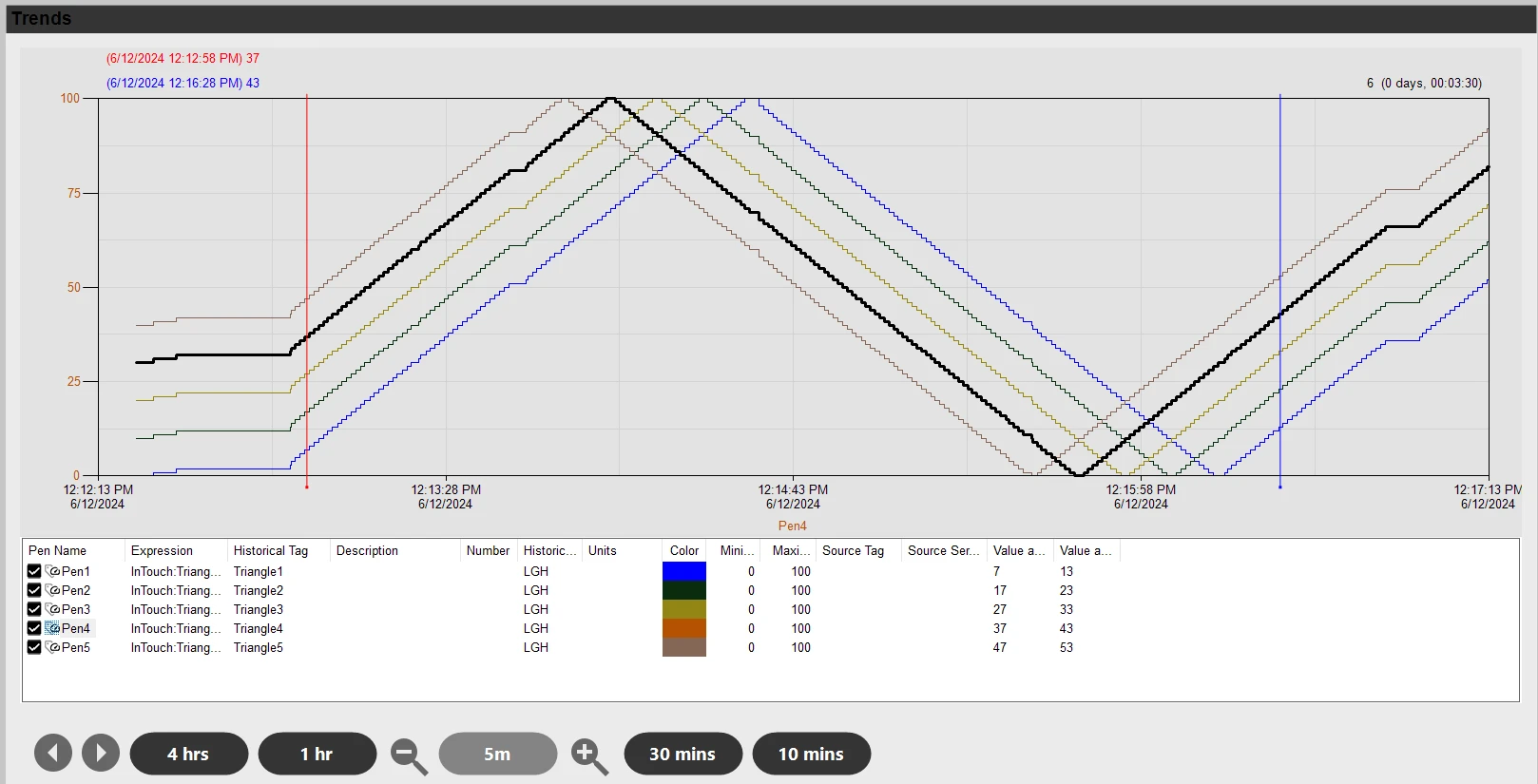
Task: Set time span to 4 hrs
Action: coord(189,754)
